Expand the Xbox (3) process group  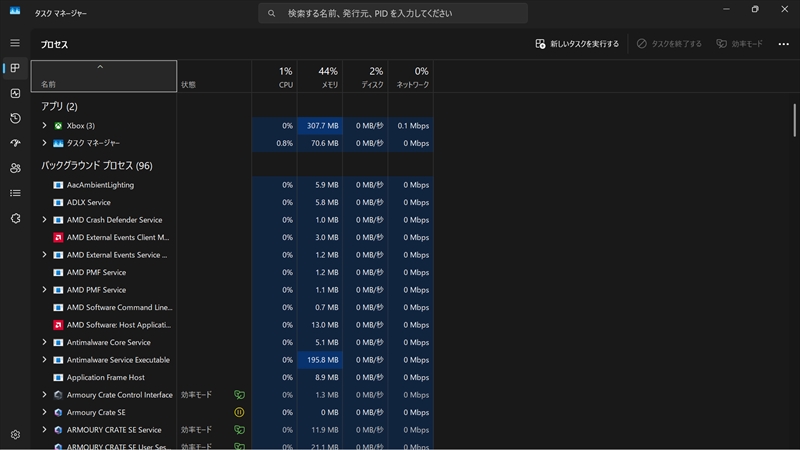(44, 126)
